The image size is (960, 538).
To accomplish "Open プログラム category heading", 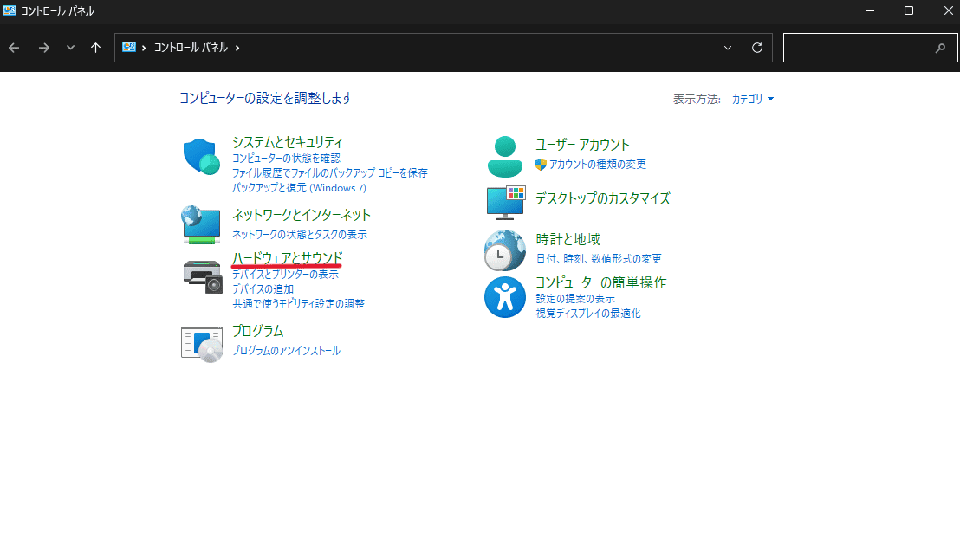I will 258,331.
